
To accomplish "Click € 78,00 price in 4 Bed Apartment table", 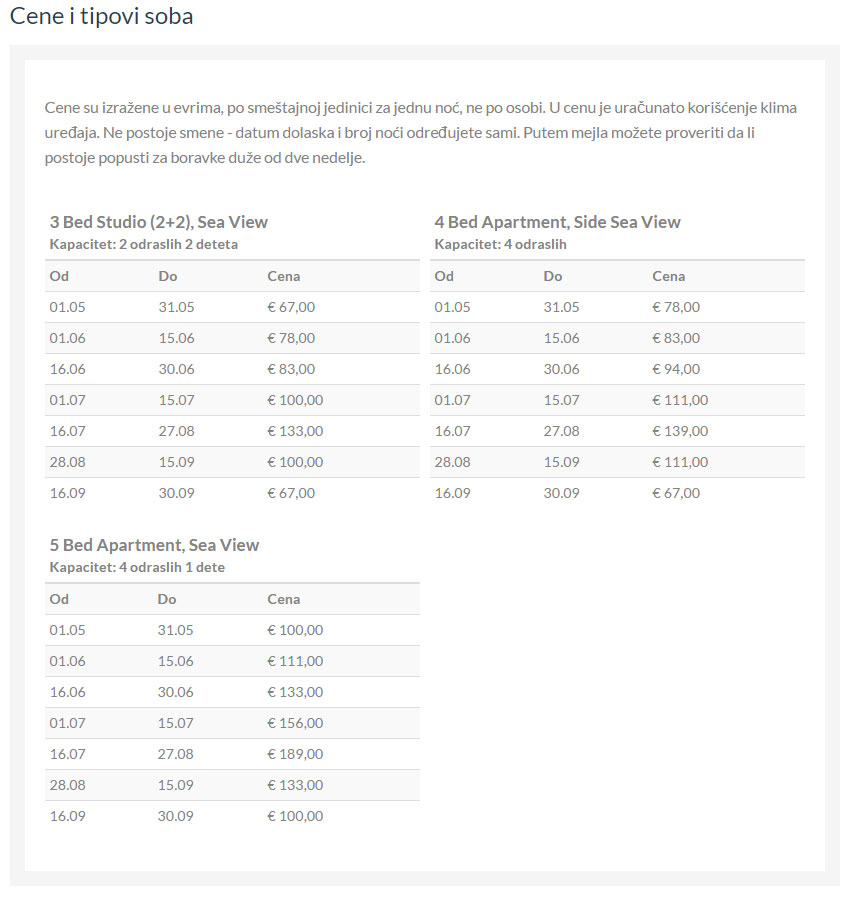I will 676,307.
